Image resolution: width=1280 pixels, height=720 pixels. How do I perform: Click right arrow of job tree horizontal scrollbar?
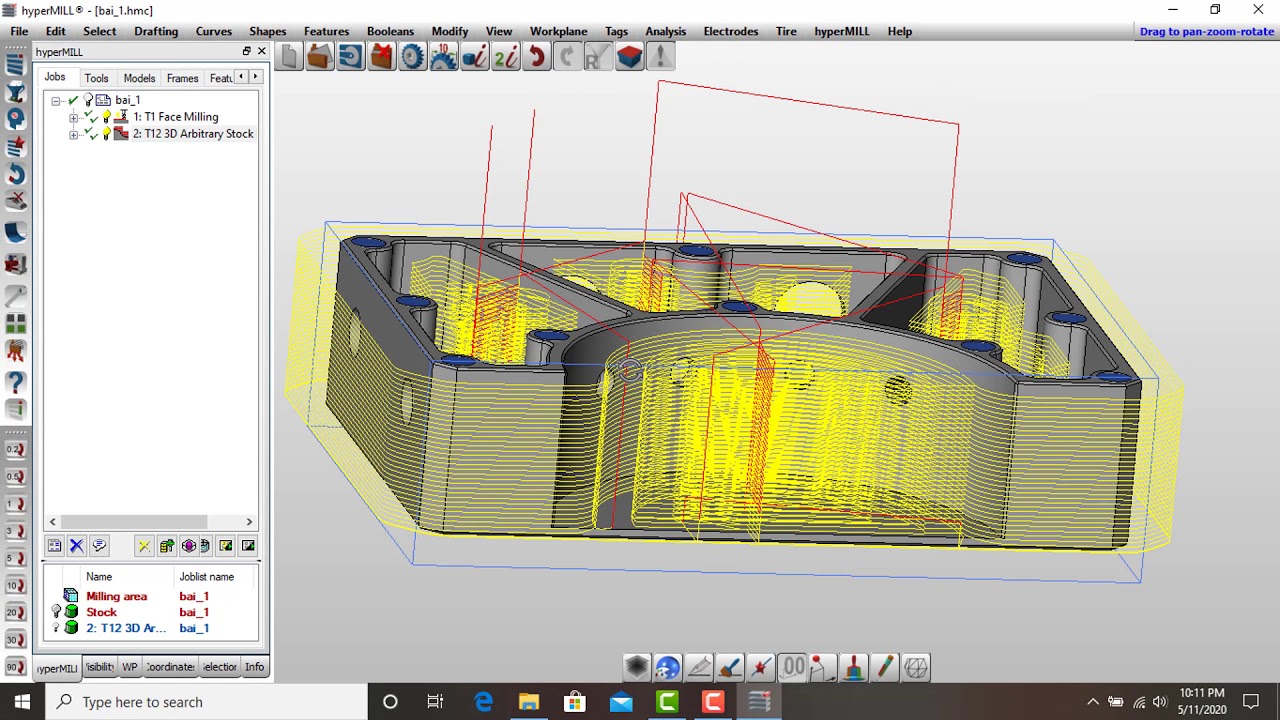[x=249, y=522]
